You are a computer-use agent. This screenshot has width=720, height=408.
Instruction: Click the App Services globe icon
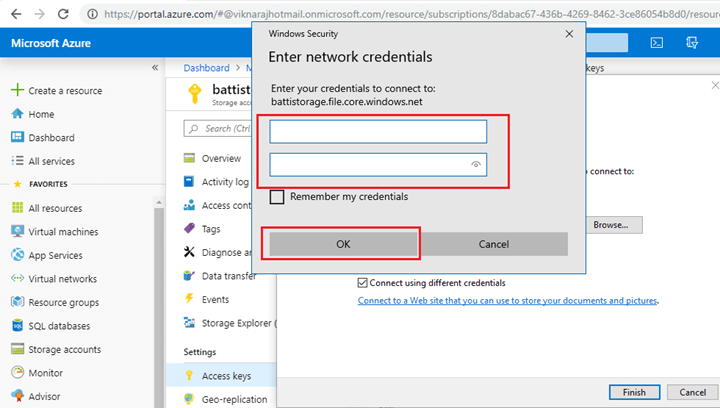coord(17,254)
